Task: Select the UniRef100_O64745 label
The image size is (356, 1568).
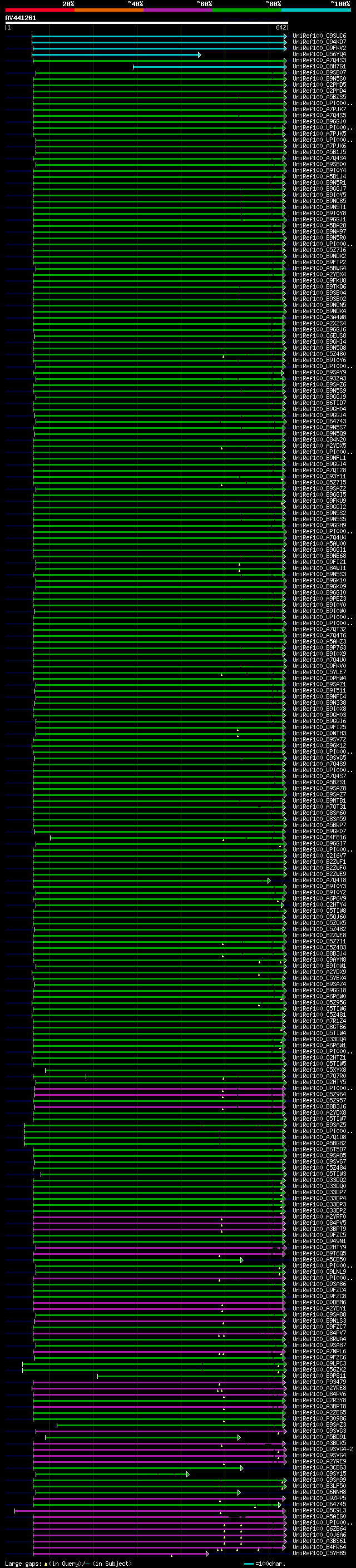Action: pos(319,1504)
